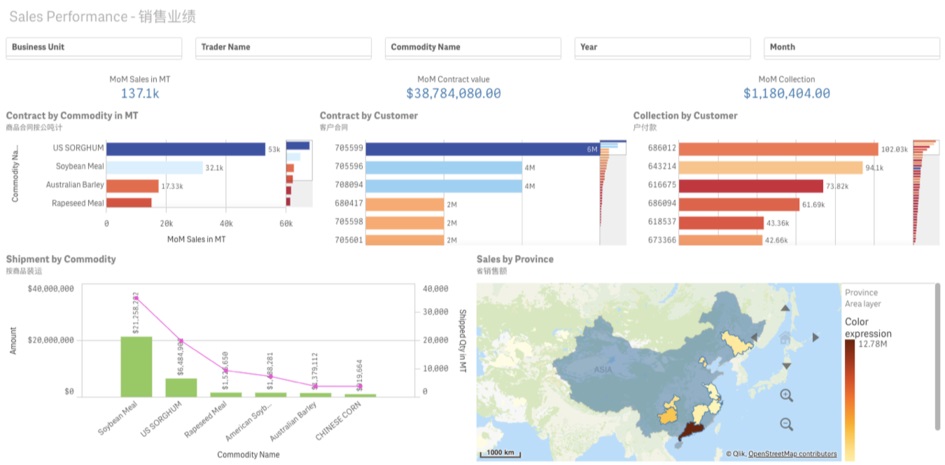Pan the province map left
Viewport: 945px width, 465px height.
tap(757, 338)
